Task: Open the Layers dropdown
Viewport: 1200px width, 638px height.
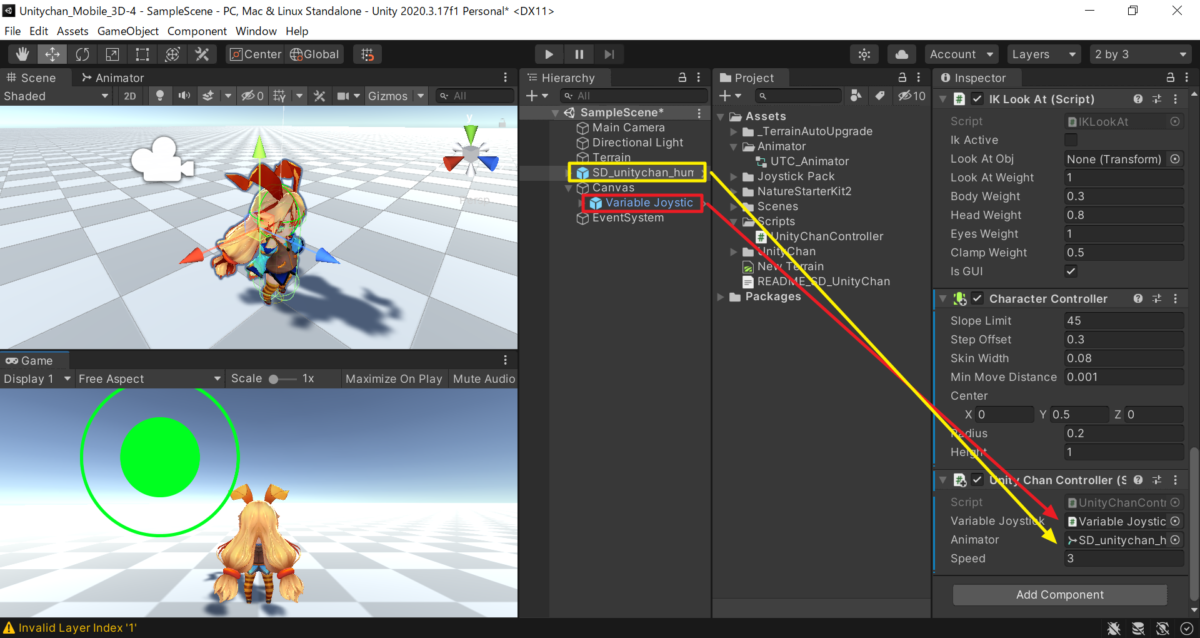Action: (x=1044, y=54)
